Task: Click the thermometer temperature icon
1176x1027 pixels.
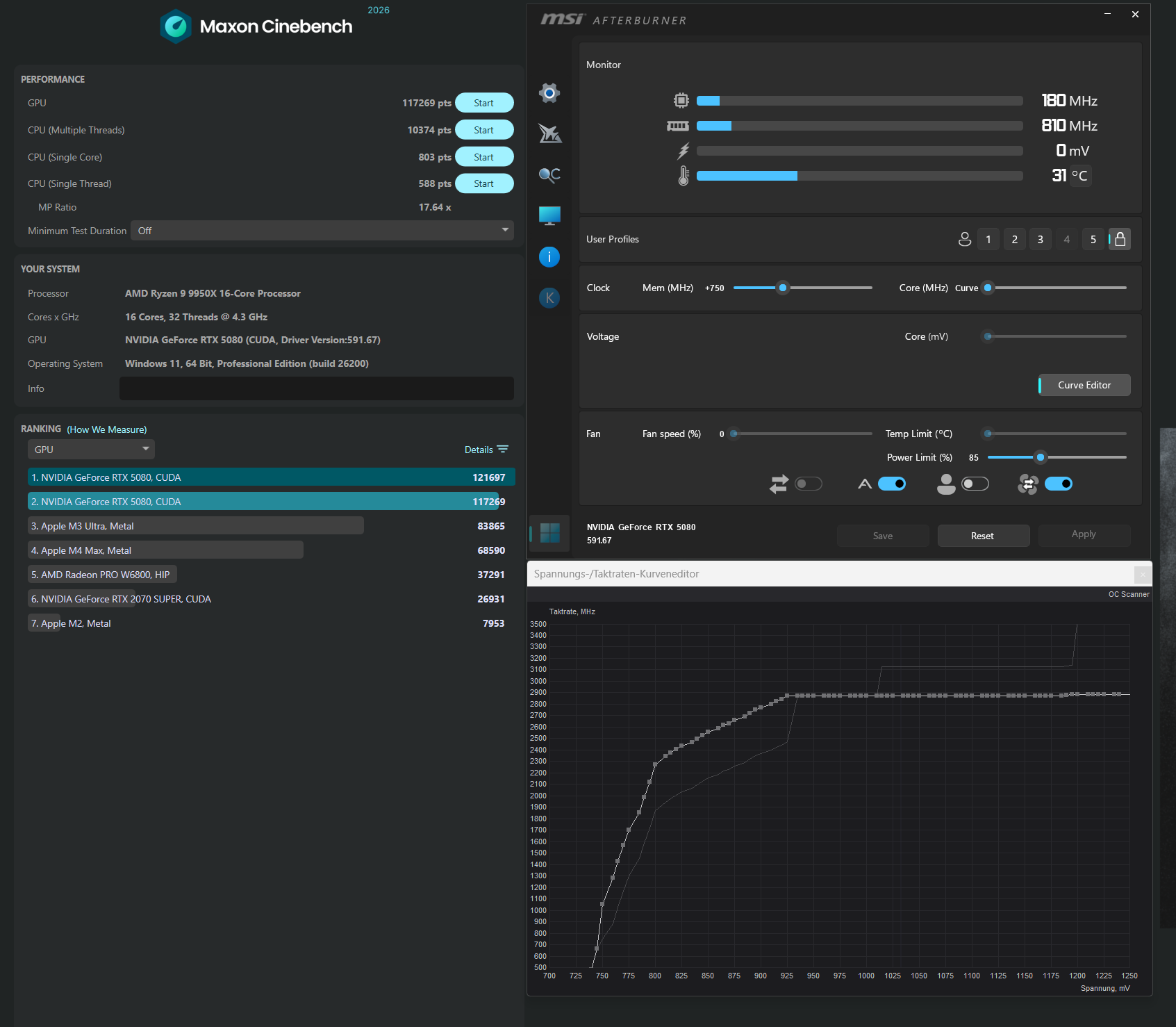Action: pyautogui.click(x=684, y=176)
